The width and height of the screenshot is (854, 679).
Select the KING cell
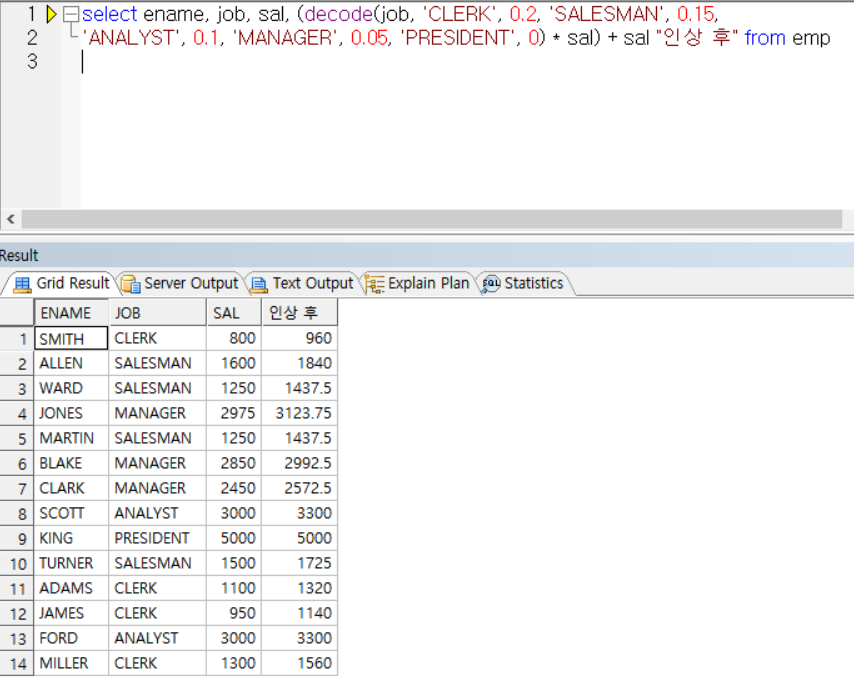point(71,539)
